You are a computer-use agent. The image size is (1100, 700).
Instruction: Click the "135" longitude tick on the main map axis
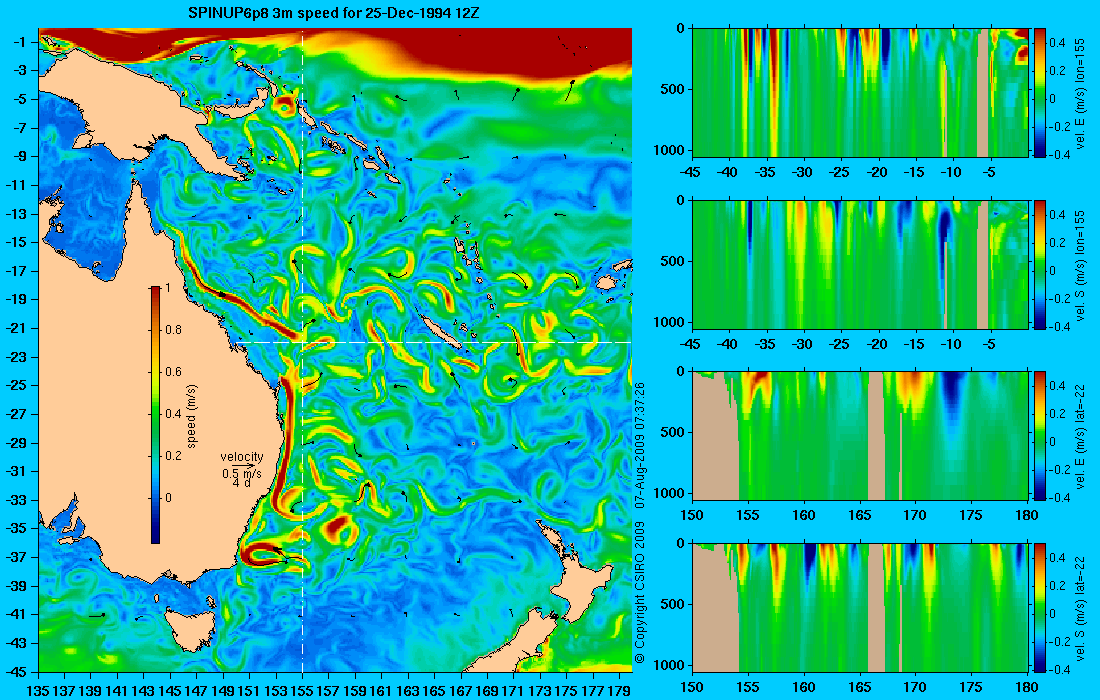pyautogui.click(x=39, y=690)
